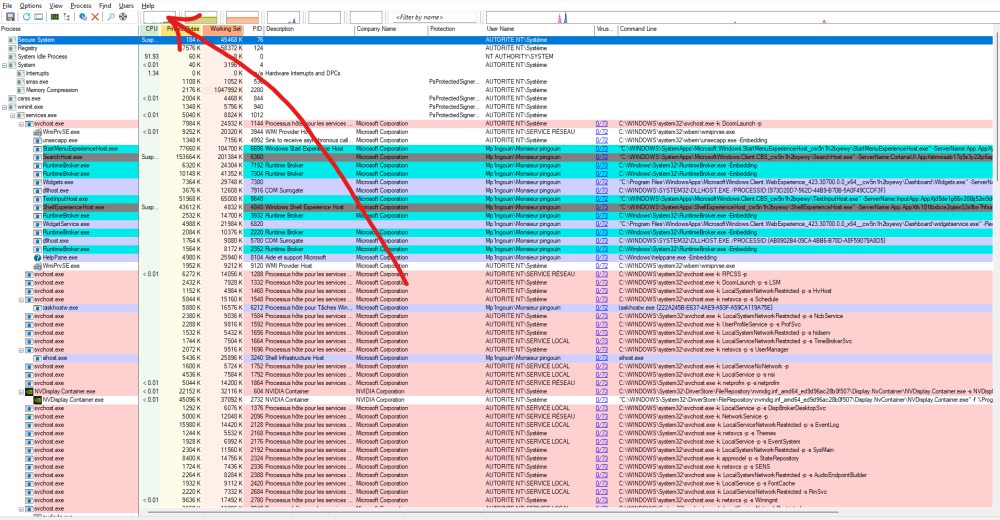Open the Options menu
This screenshot has width=1000, height=520.
coord(31,6)
